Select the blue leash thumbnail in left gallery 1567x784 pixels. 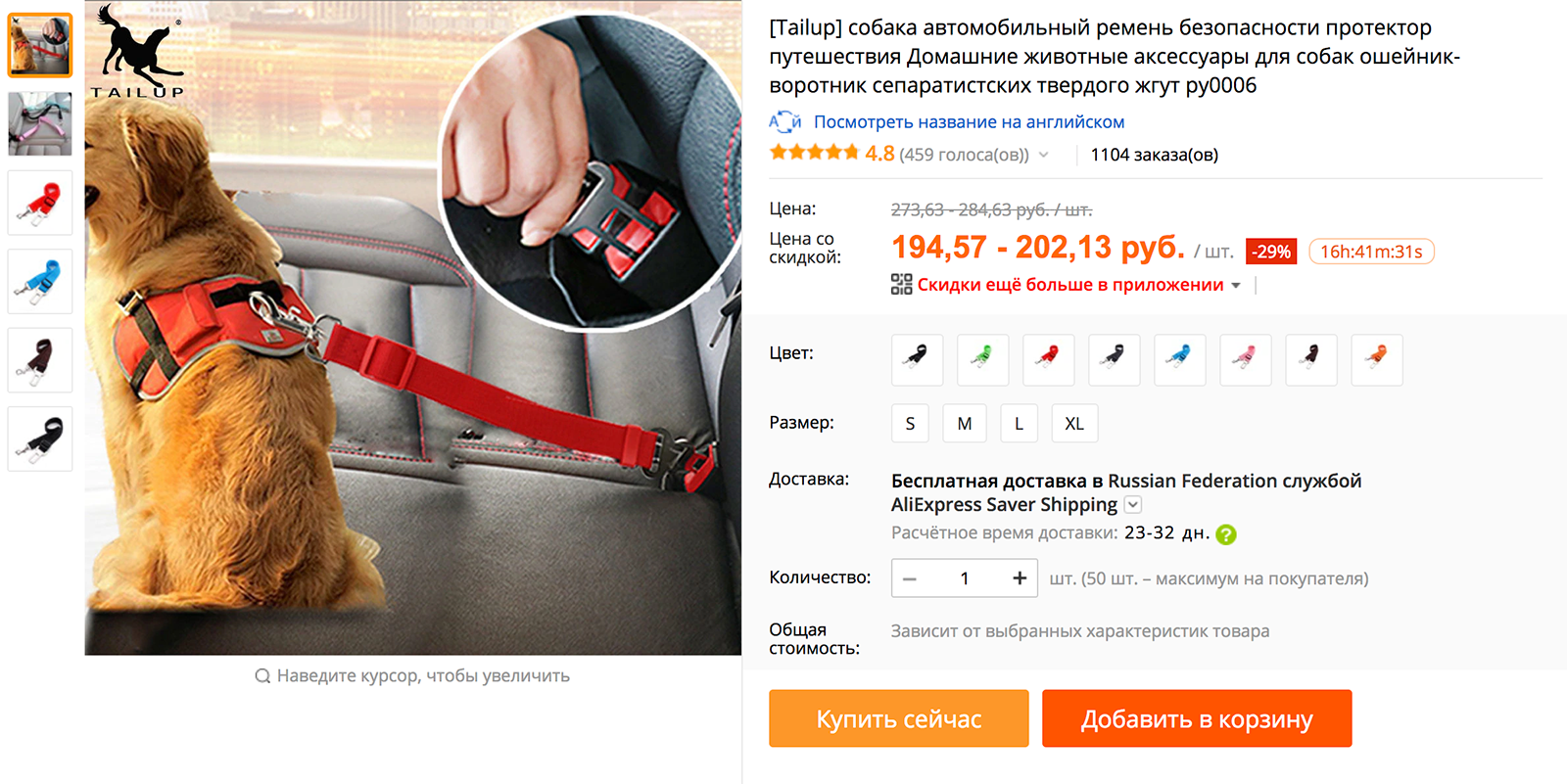40,282
